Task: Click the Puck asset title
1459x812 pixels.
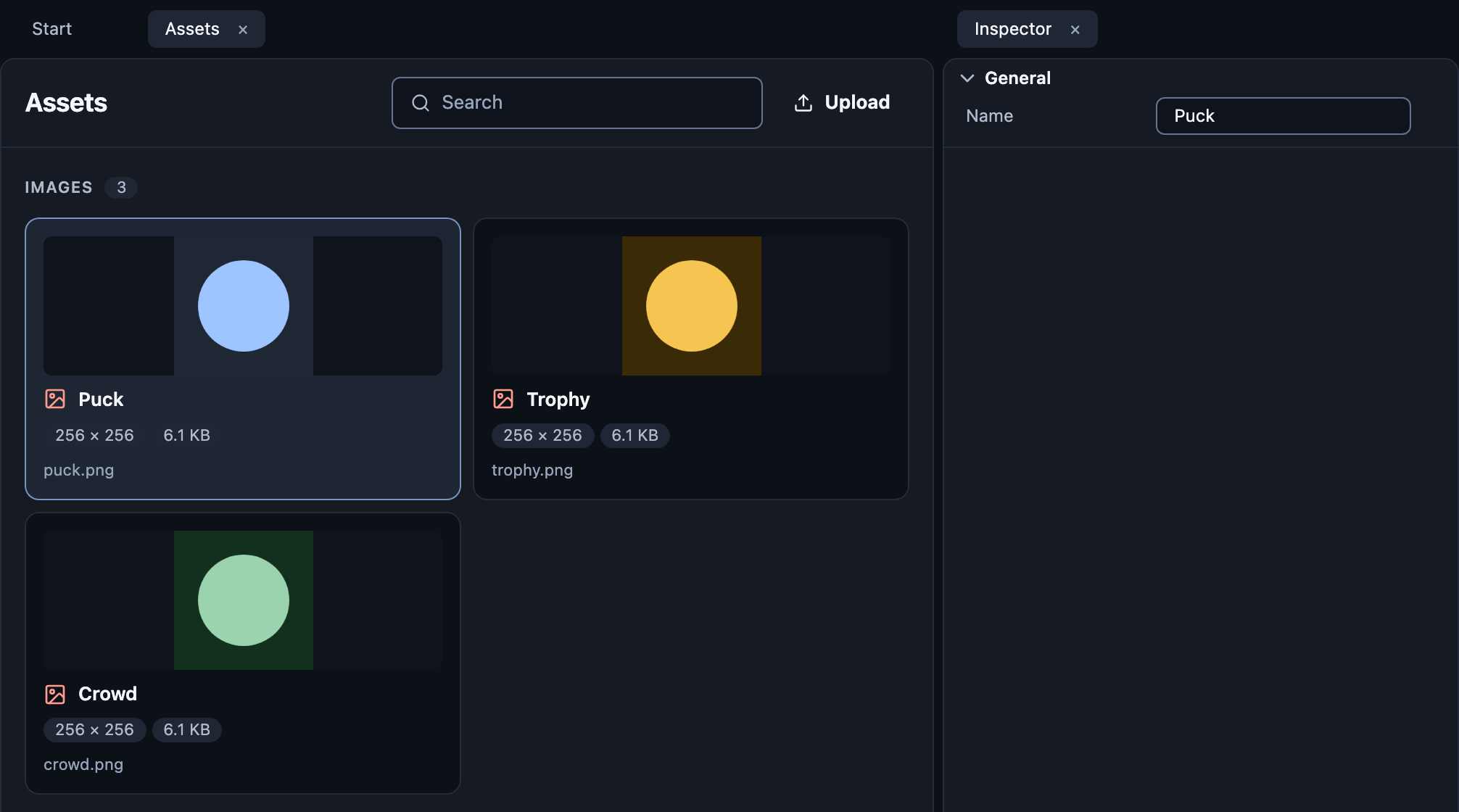Action: (x=101, y=399)
